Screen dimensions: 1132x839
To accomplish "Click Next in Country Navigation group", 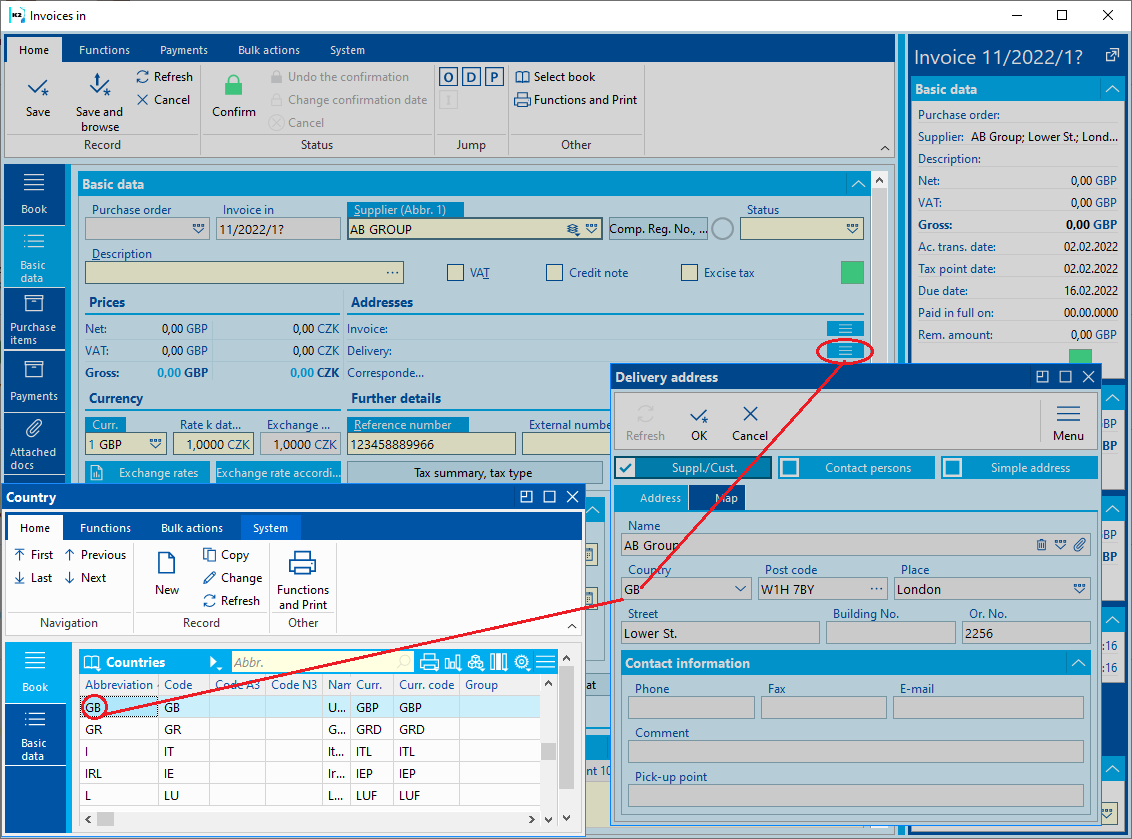I will pyautogui.click(x=85, y=578).
